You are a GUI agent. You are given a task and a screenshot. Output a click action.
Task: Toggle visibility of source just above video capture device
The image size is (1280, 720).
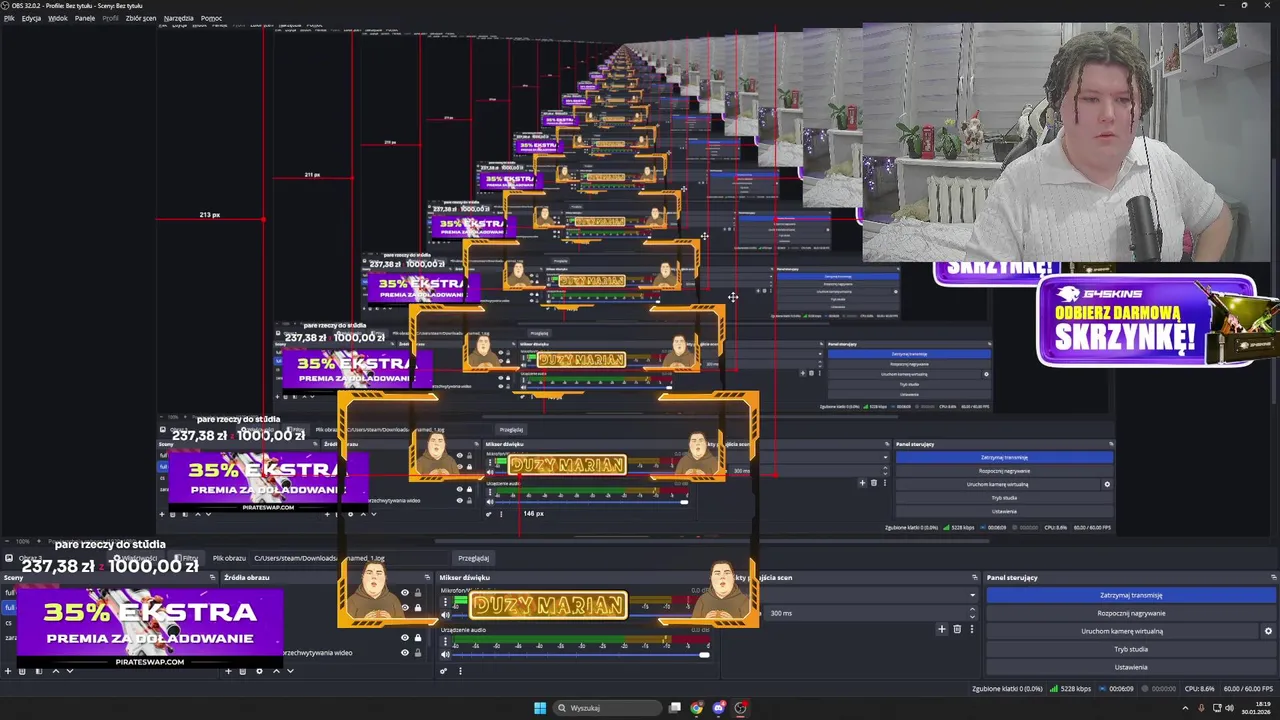[405, 638]
